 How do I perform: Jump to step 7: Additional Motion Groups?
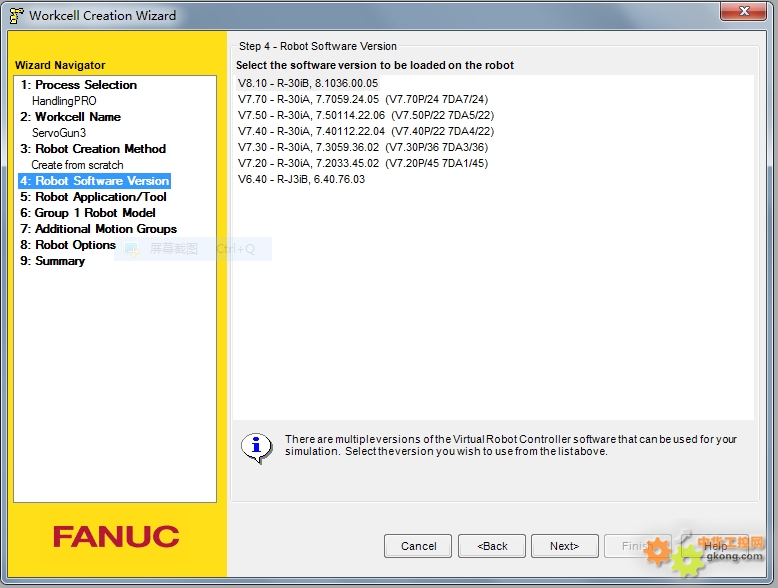(x=98, y=229)
